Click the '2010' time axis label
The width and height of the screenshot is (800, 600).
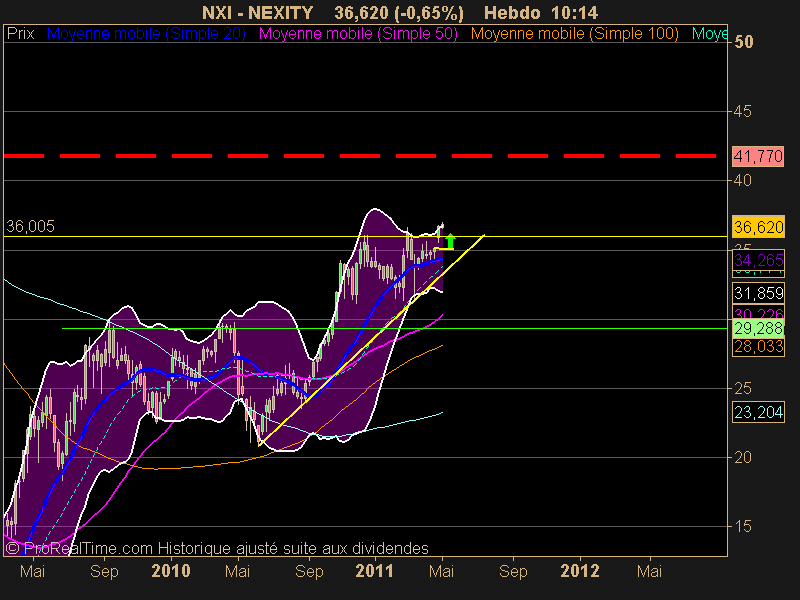(x=171, y=571)
